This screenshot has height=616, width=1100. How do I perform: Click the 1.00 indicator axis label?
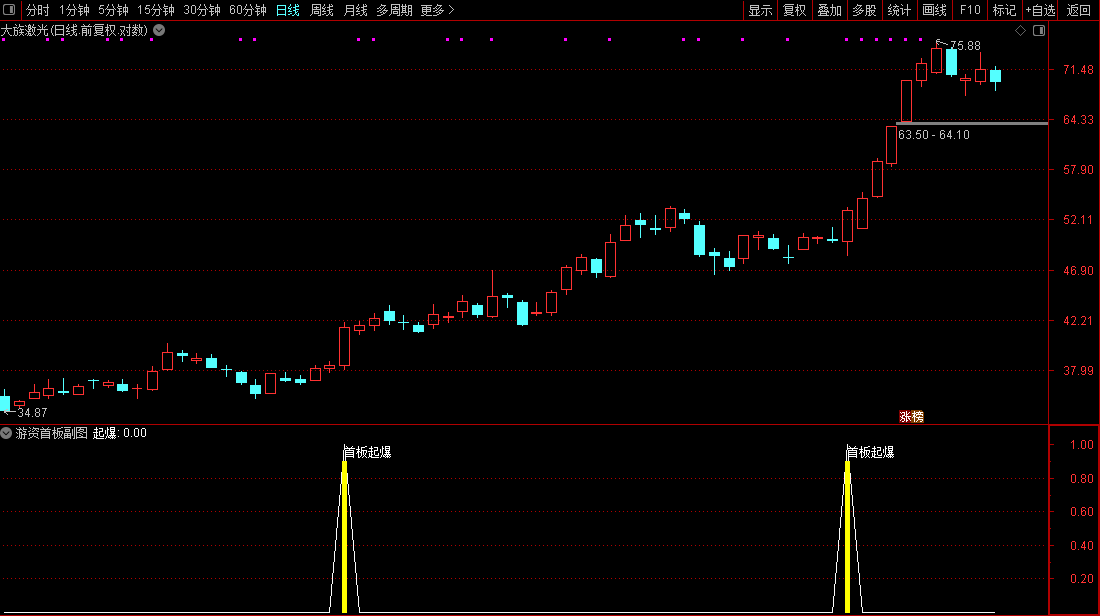point(1082,444)
